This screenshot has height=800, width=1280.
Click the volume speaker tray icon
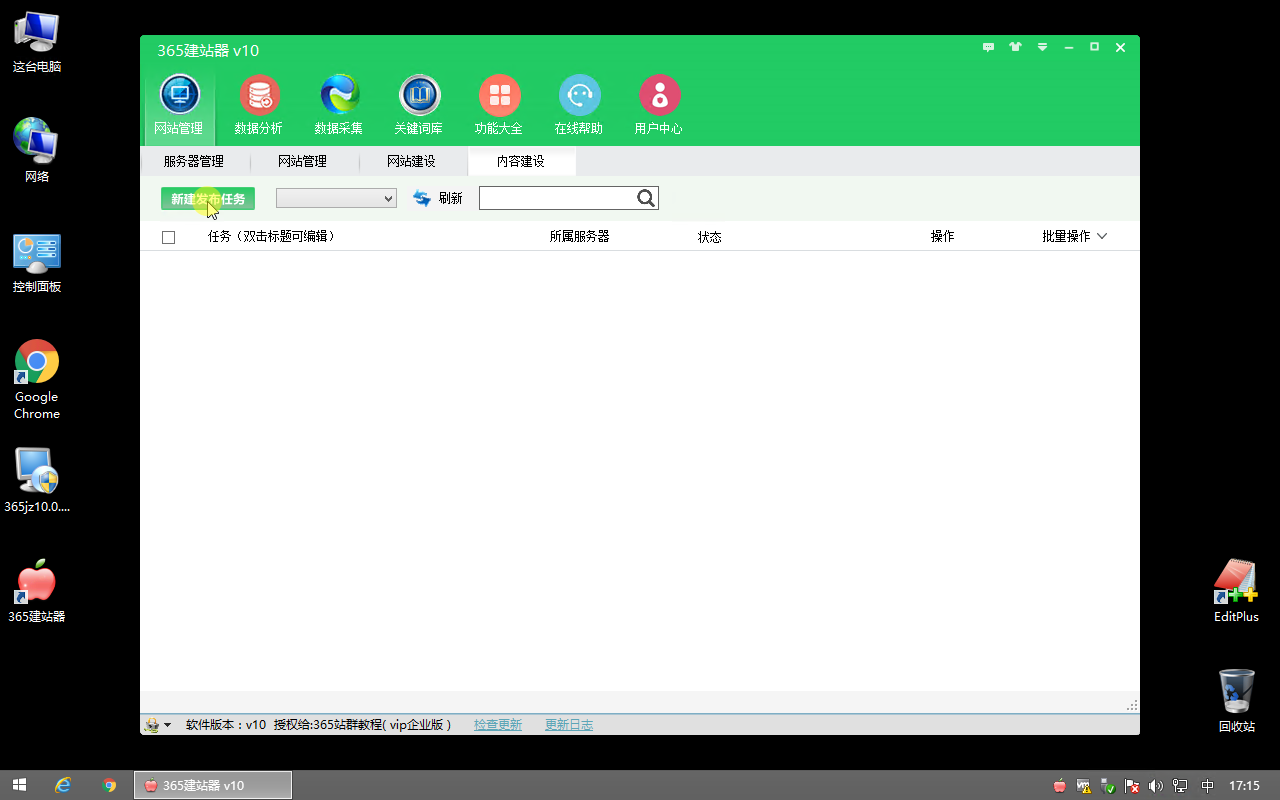pos(1156,786)
